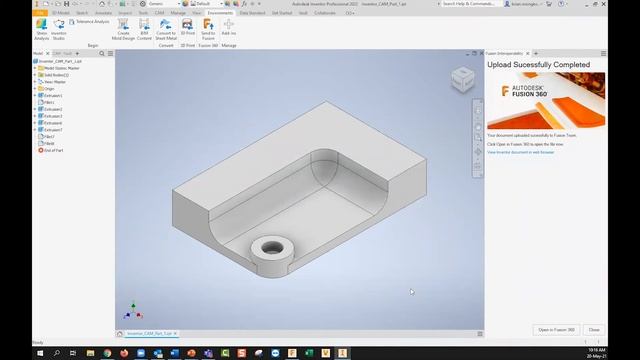Open Google Chrome from the taskbar
This screenshot has height=360, width=640.
[x=107, y=353]
